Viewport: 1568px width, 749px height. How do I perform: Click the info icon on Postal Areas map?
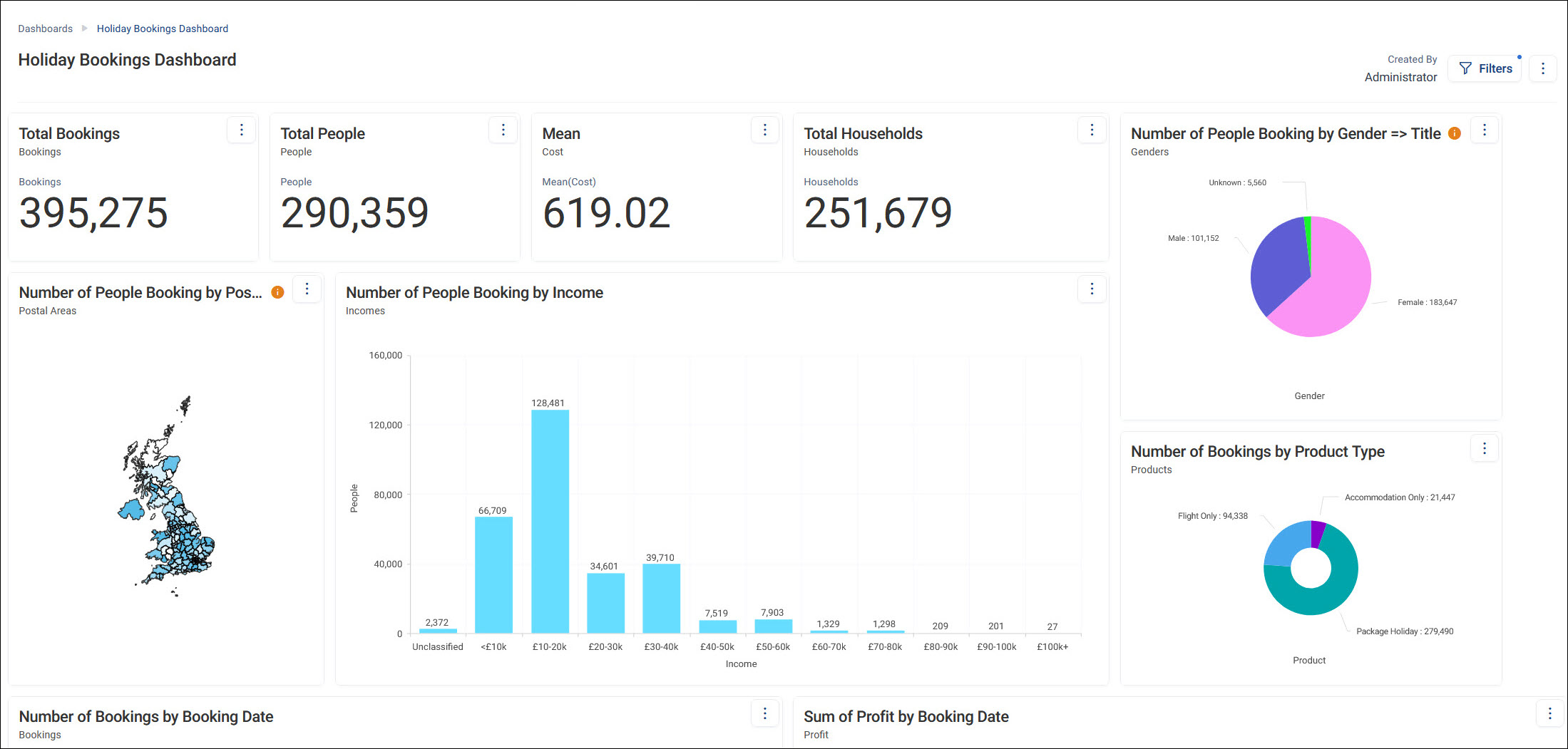coord(278,292)
